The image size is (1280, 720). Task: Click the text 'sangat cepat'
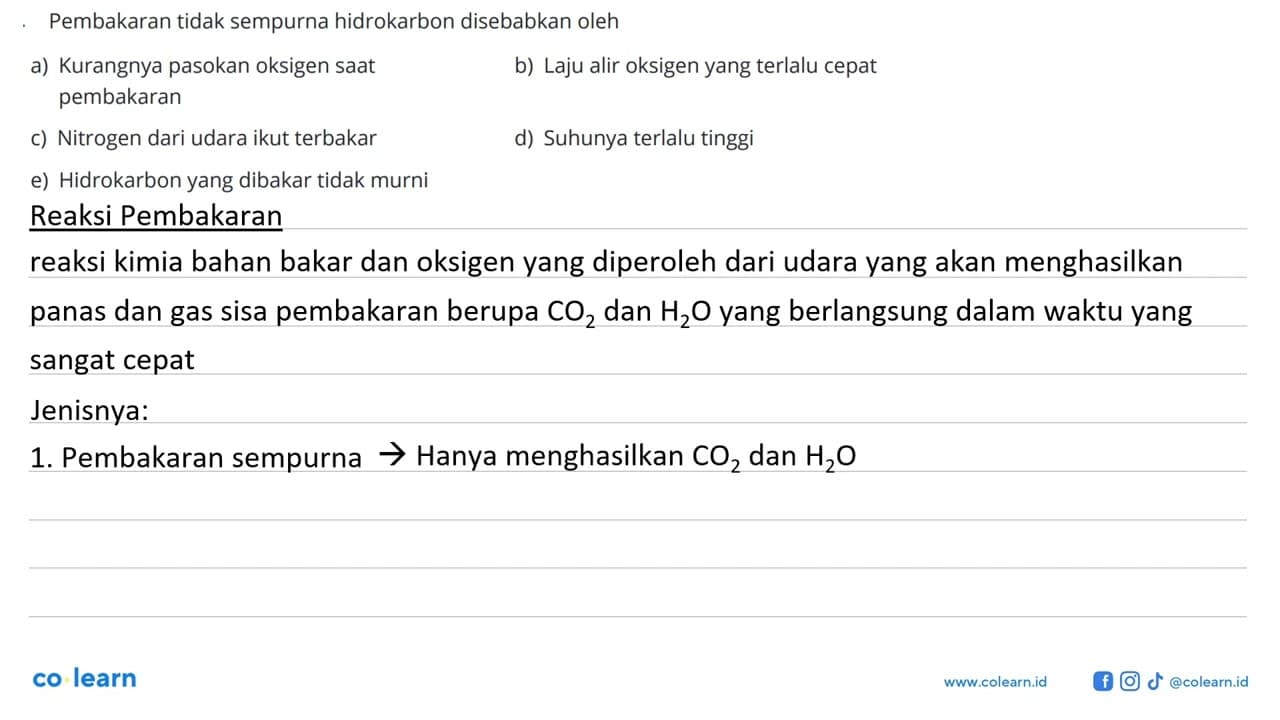click(112, 360)
